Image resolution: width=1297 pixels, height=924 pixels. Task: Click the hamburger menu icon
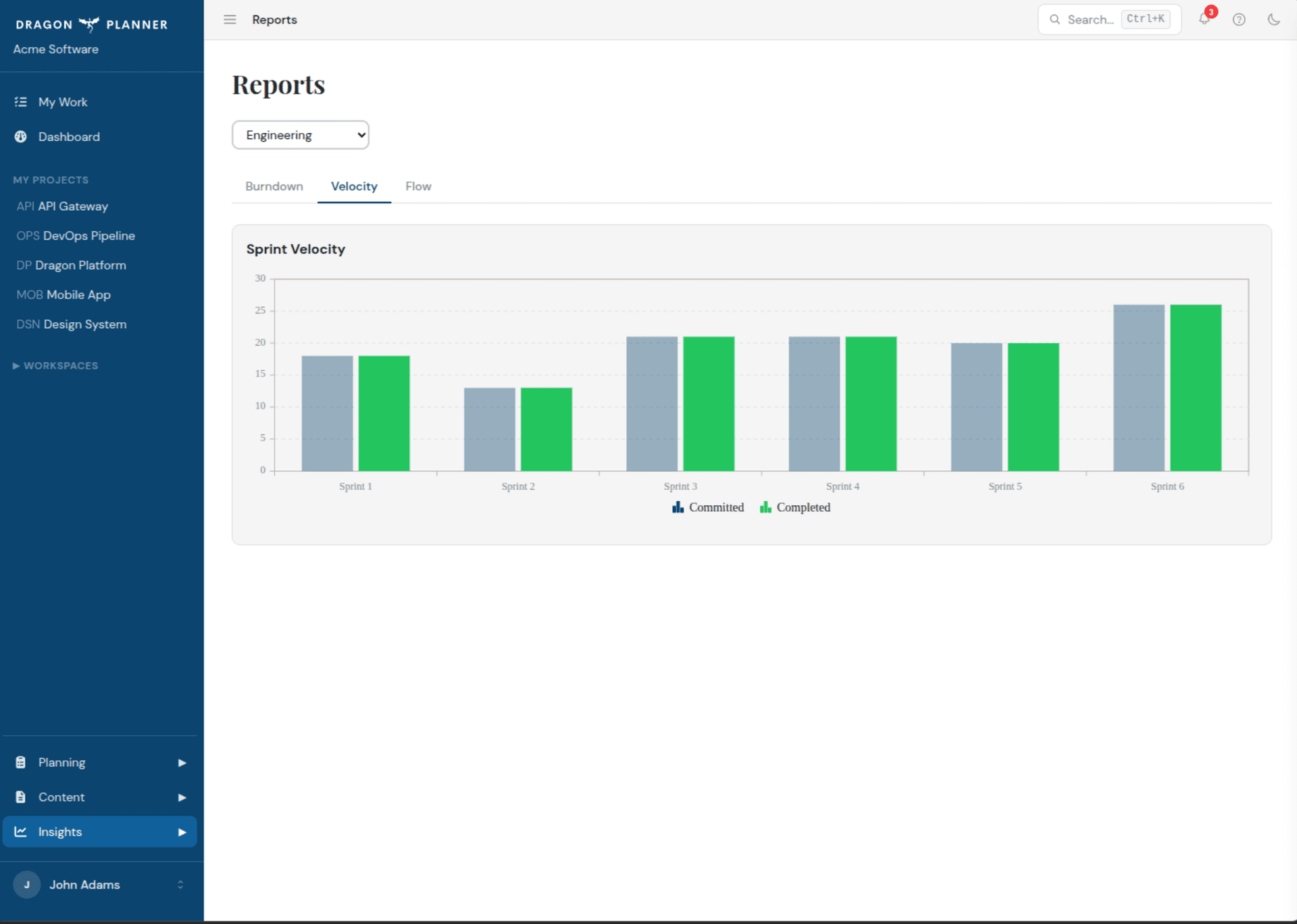tap(230, 20)
